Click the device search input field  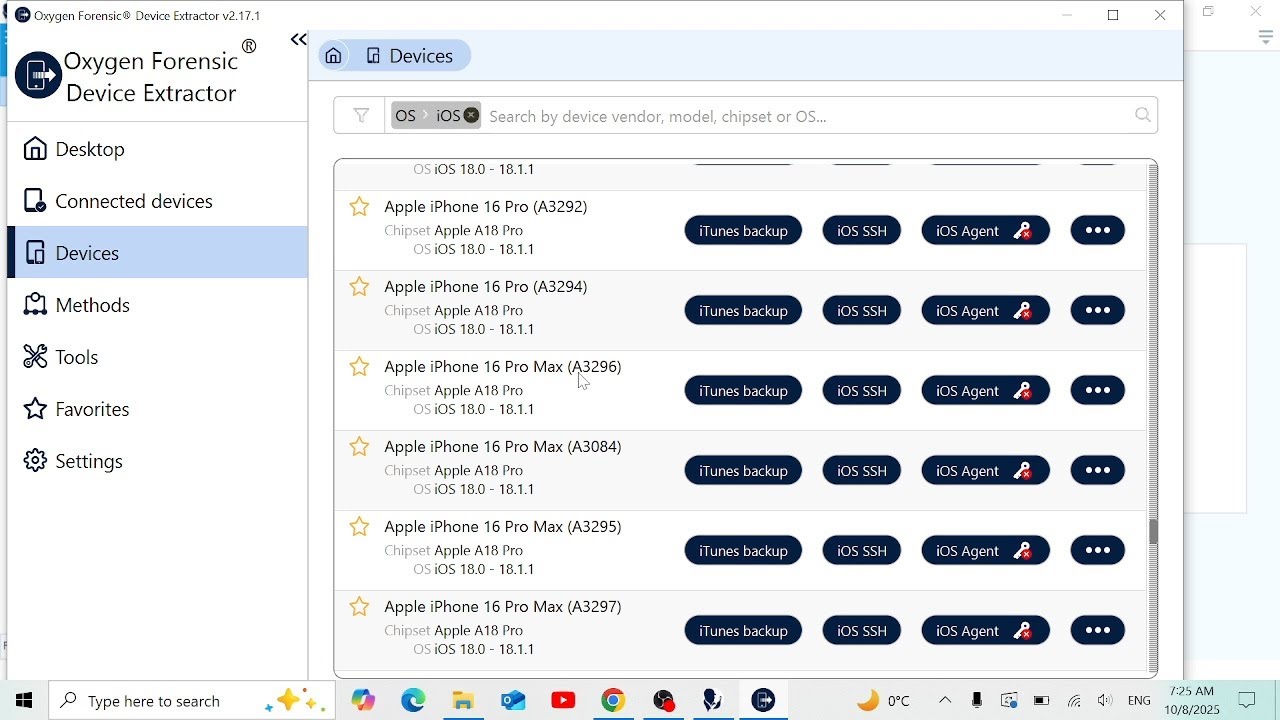coord(808,116)
